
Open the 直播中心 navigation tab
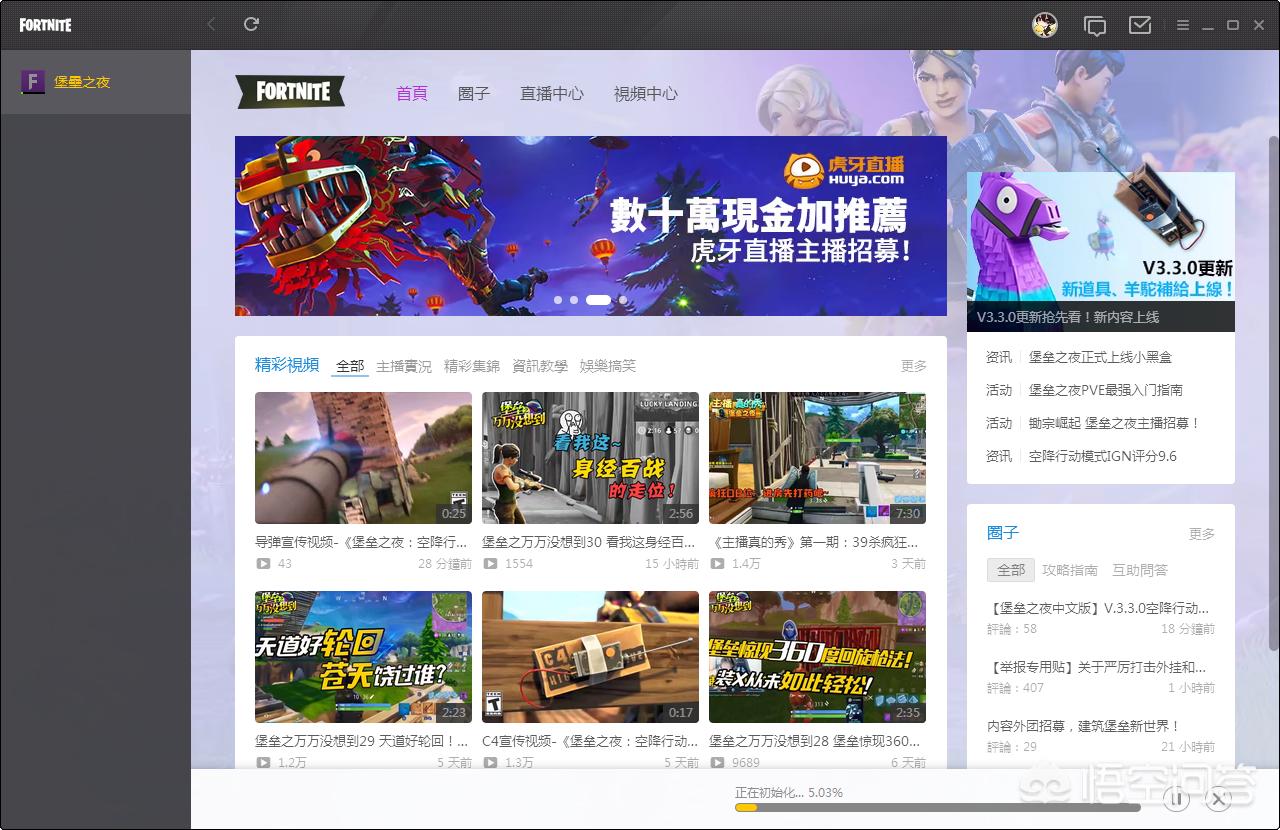coord(552,93)
